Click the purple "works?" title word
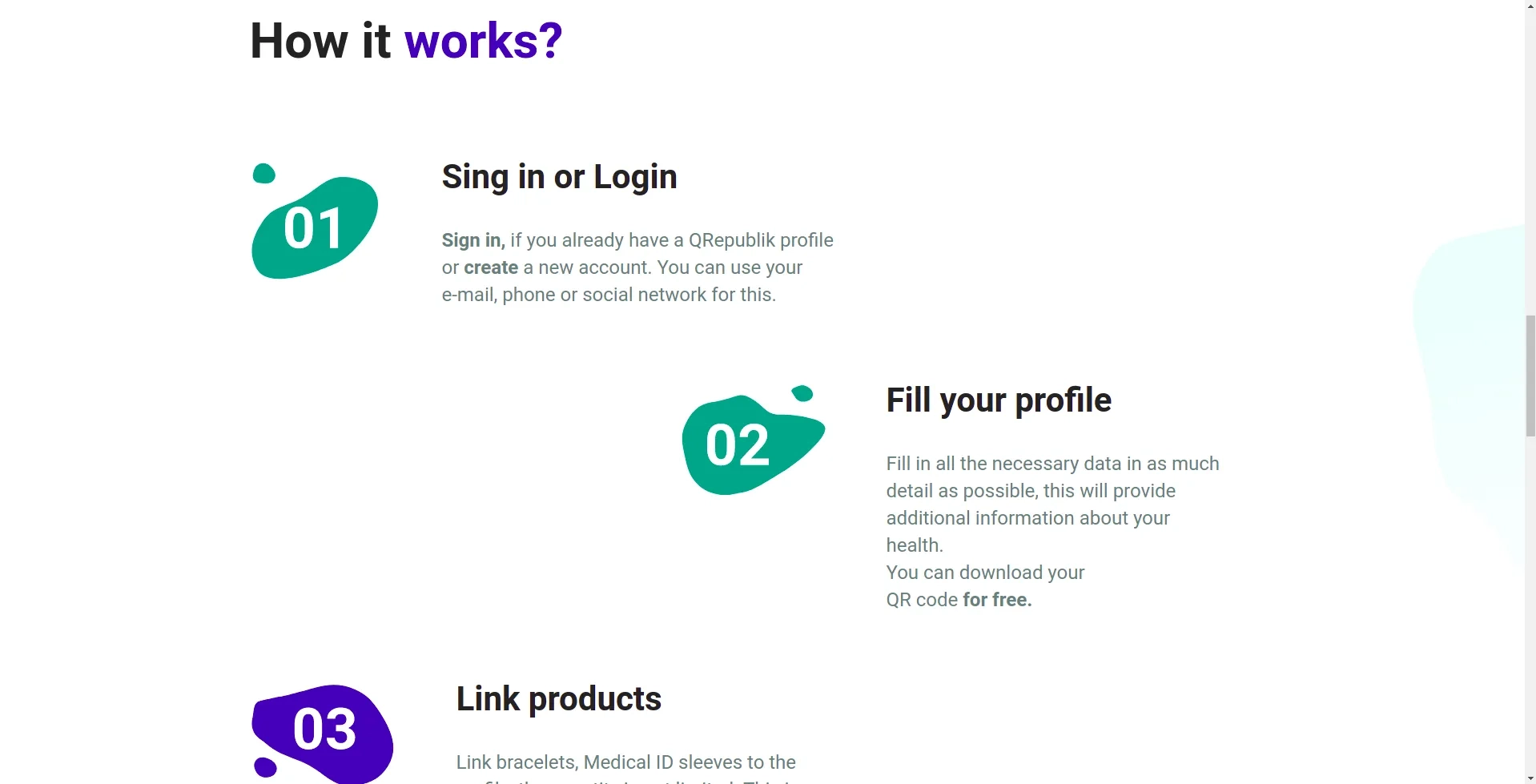The height and width of the screenshot is (784, 1536). 483,41
